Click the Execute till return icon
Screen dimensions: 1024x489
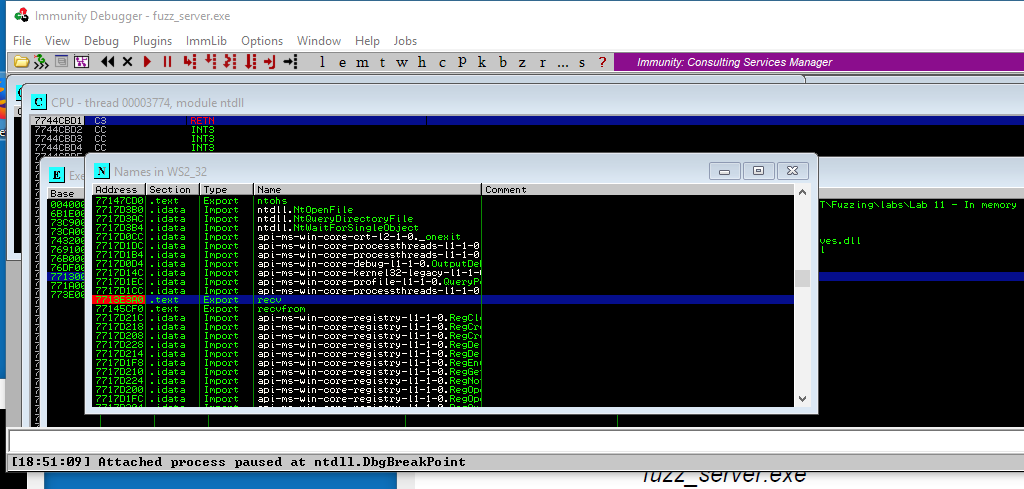pyautogui.click(x=270, y=62)
